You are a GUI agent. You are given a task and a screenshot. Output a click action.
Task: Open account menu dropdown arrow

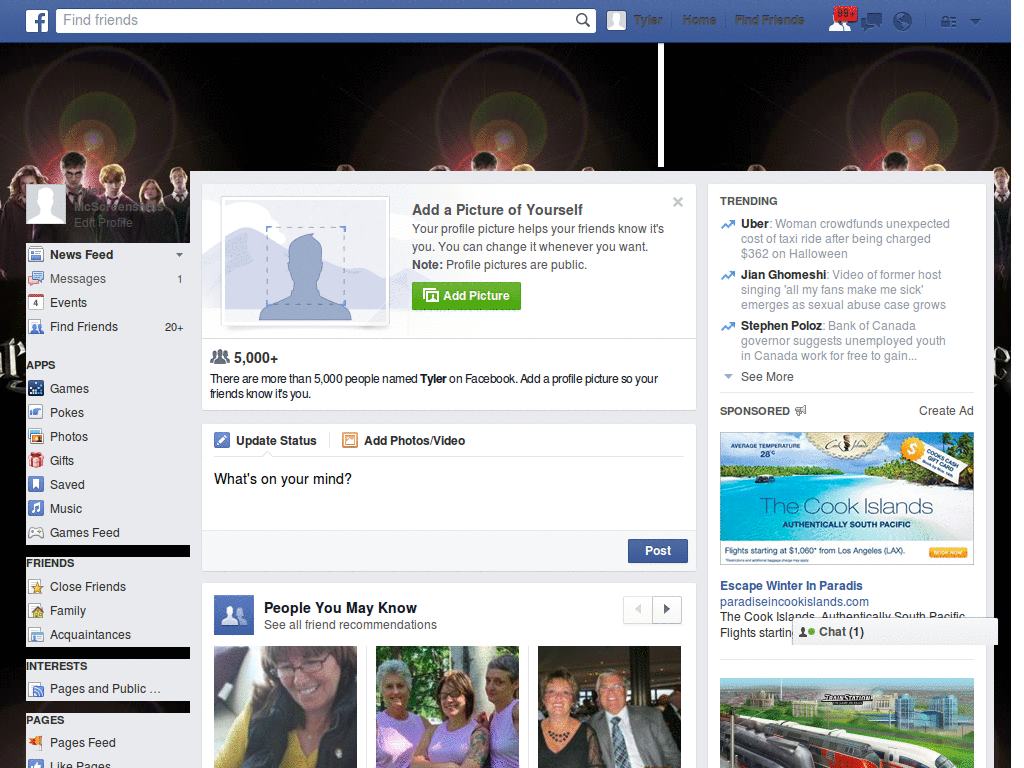(976, 22)
